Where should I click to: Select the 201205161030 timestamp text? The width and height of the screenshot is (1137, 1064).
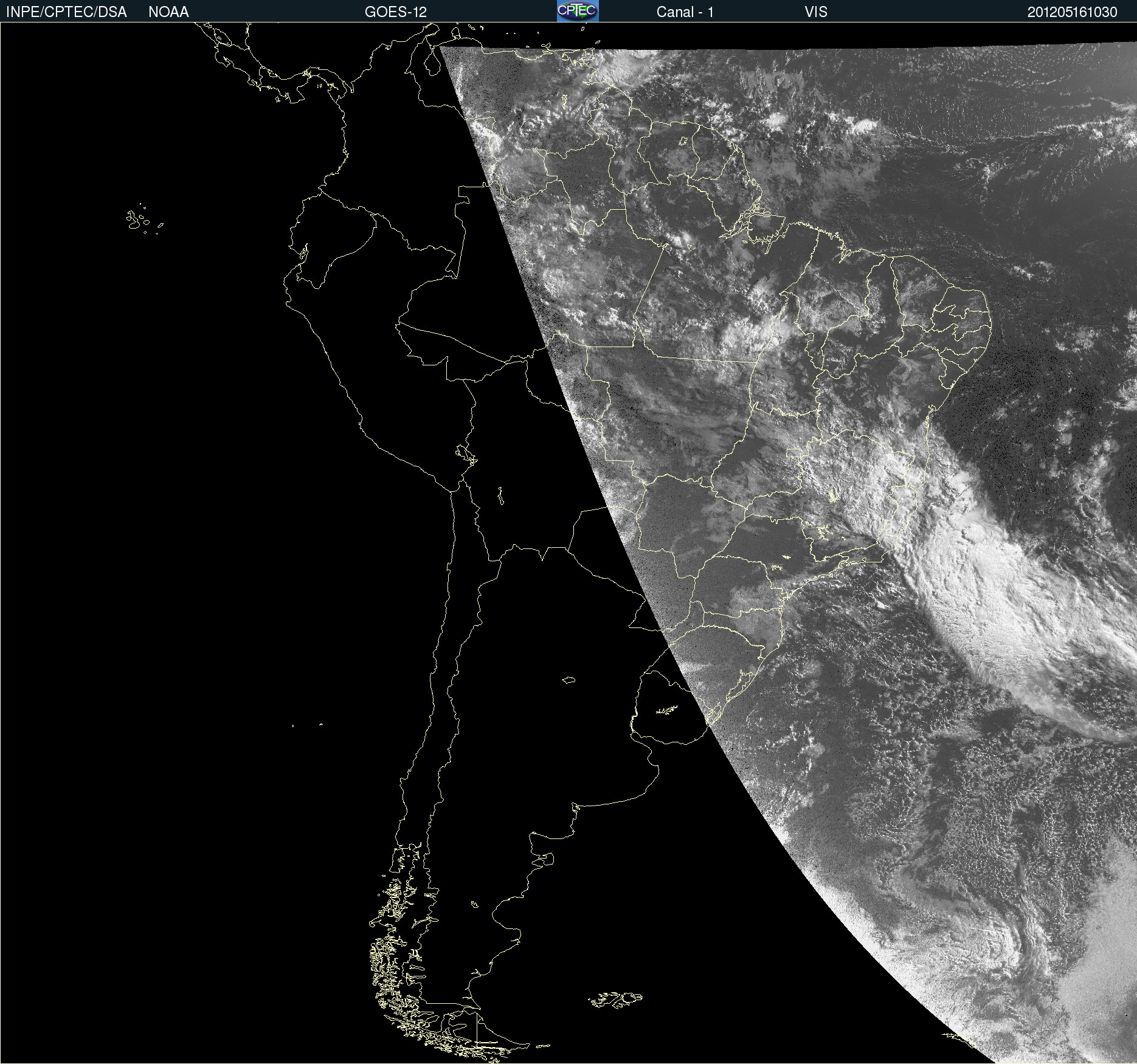(1073, 12)
